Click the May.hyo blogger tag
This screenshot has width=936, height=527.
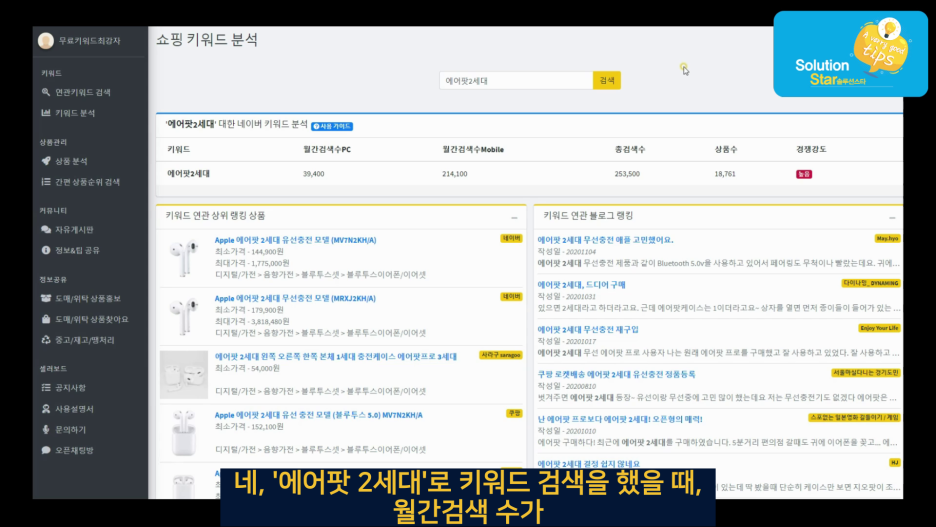tap(887, 238)
